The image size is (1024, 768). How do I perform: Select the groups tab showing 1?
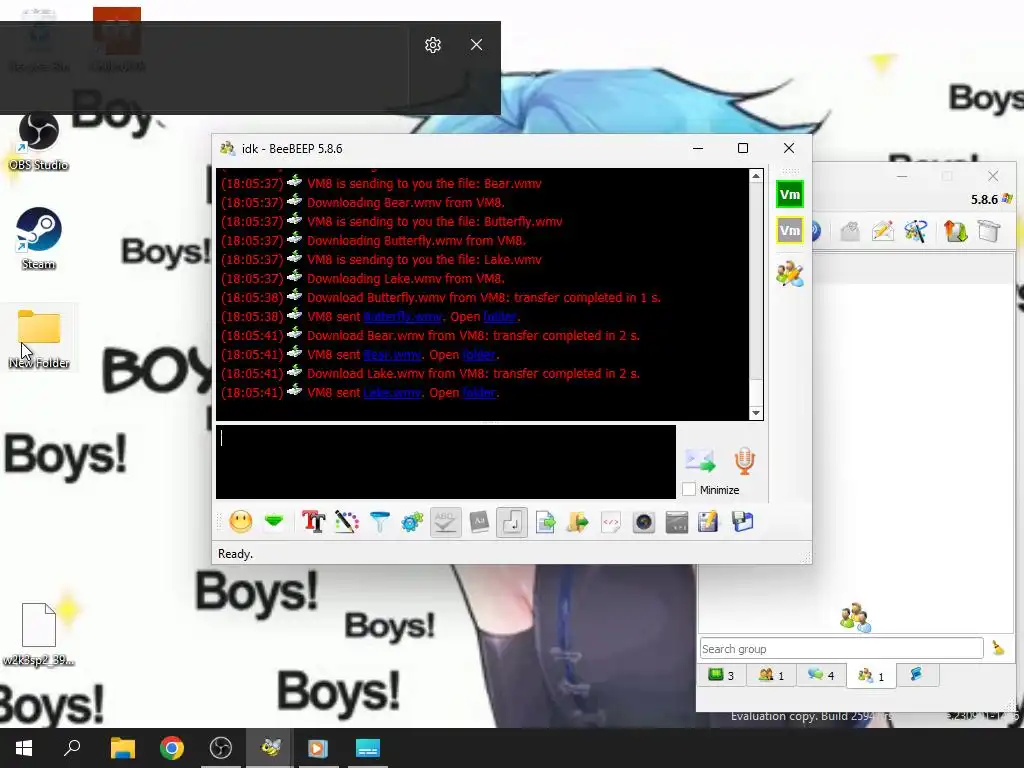coord(871,675)
